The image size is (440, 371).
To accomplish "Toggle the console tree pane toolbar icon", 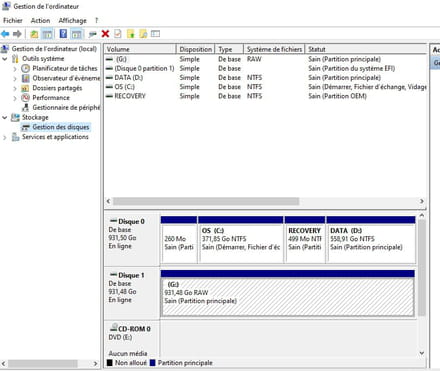I will pyautogui.click(x=47, y=34).
